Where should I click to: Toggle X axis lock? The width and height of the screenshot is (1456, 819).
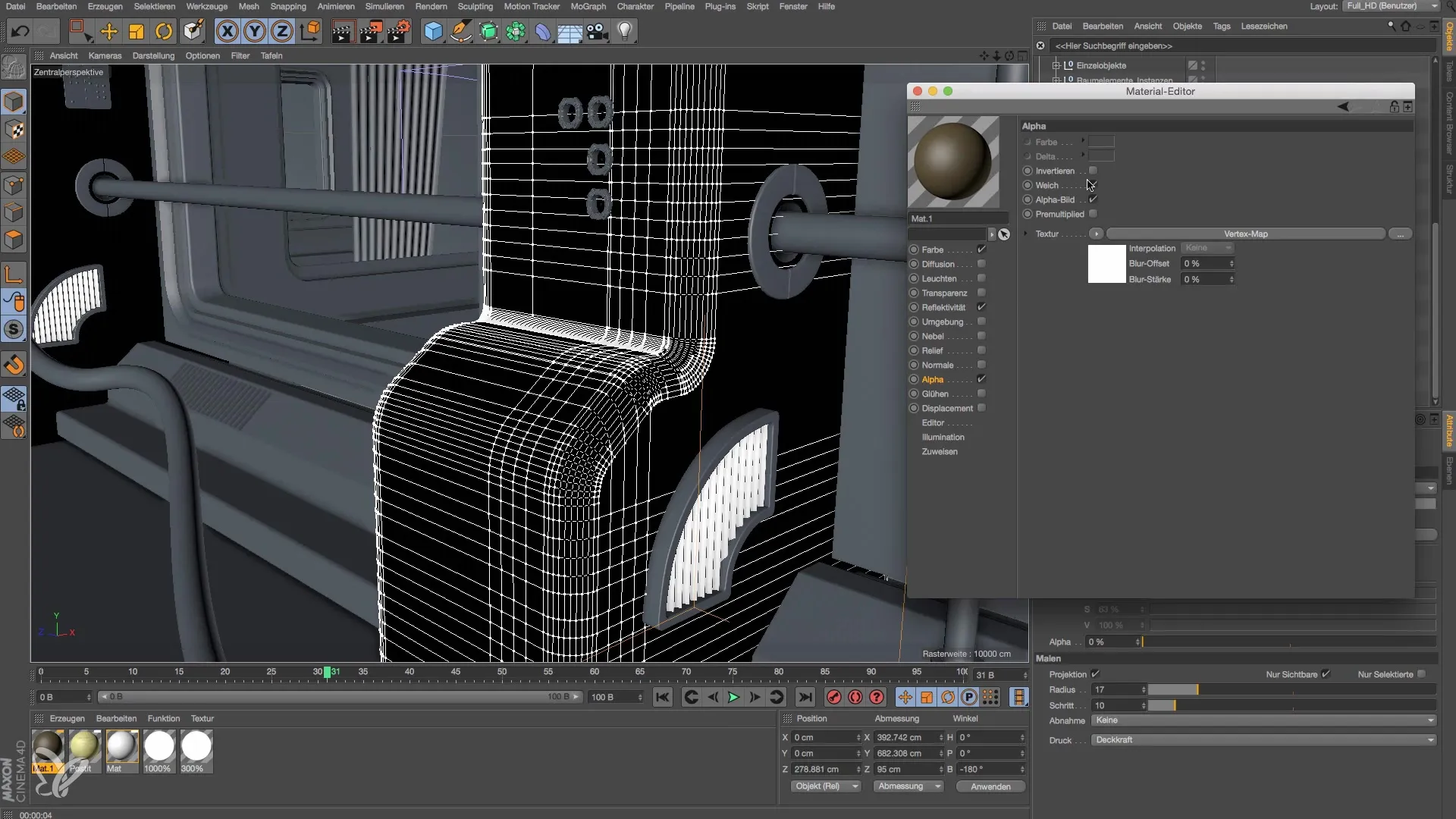click(x=227, y=31)
